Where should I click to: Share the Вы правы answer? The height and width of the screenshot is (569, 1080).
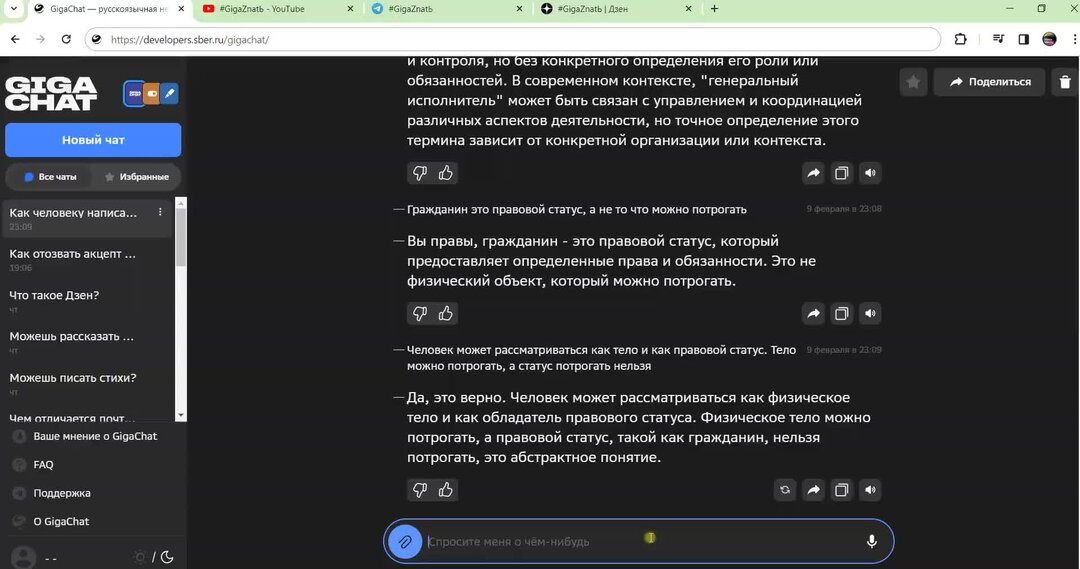(813, 313)
